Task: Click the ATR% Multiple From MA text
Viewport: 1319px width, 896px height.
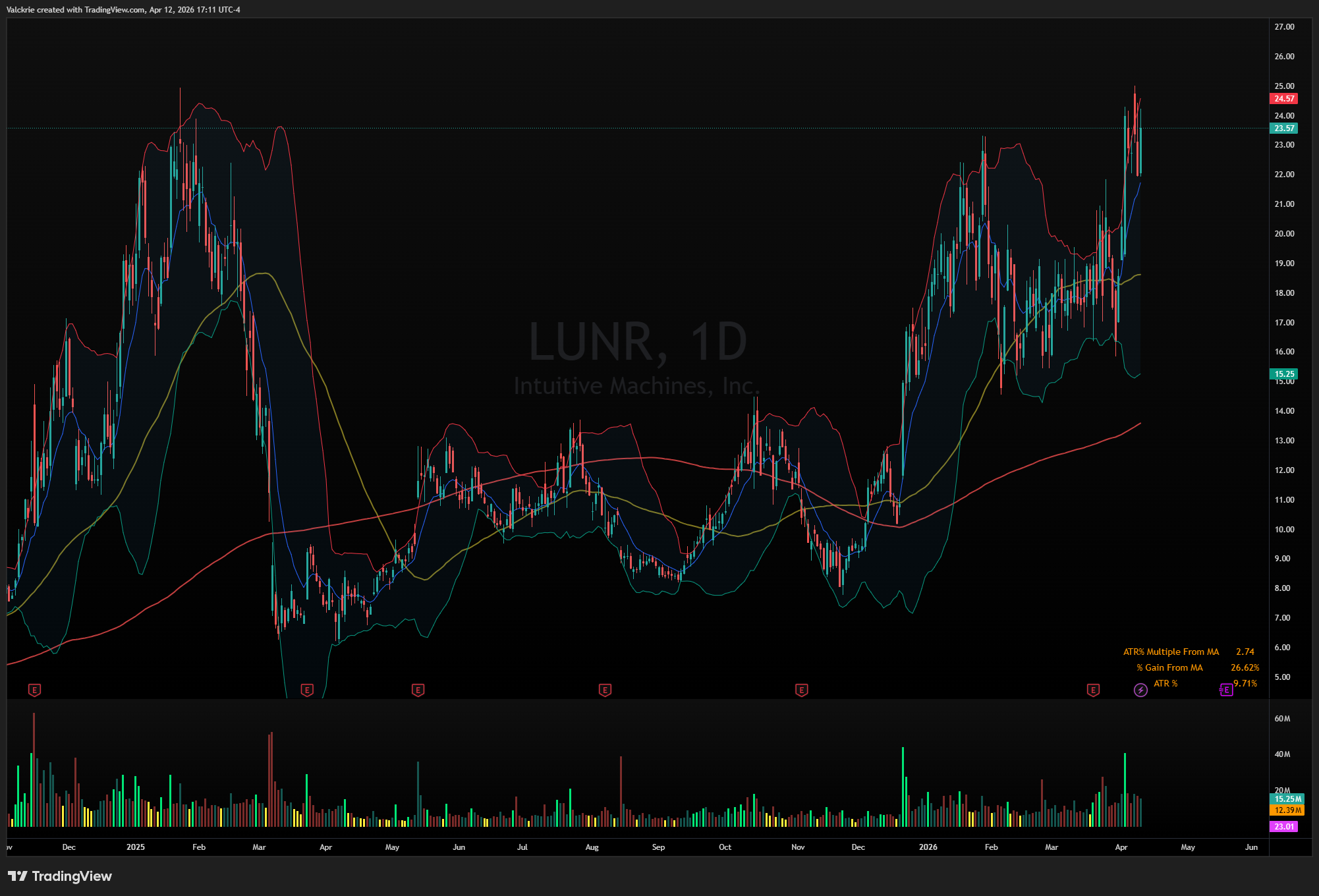Action: (1171, 652)
